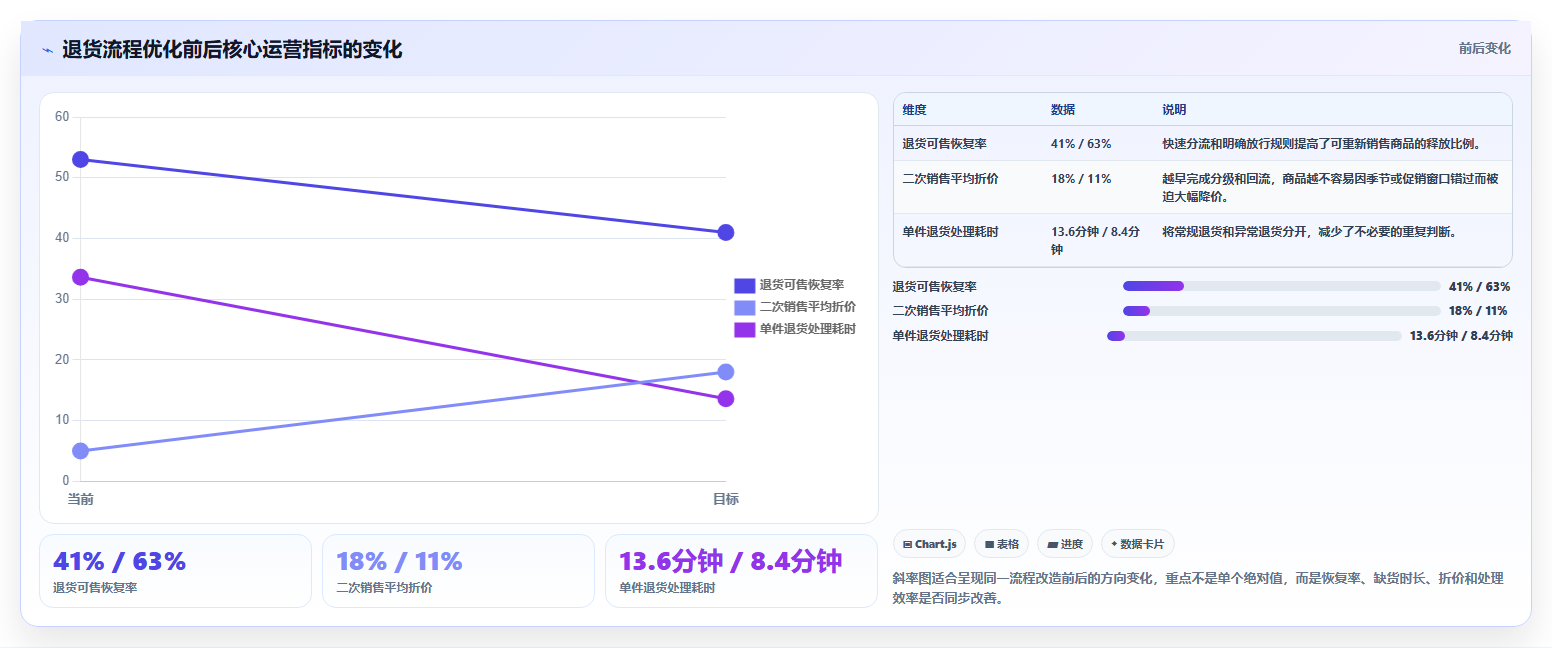Viewport: 1552px width, 648px height.
Task: Click the 越早完成分级和回流 description cell
Action: [1331, 187]
